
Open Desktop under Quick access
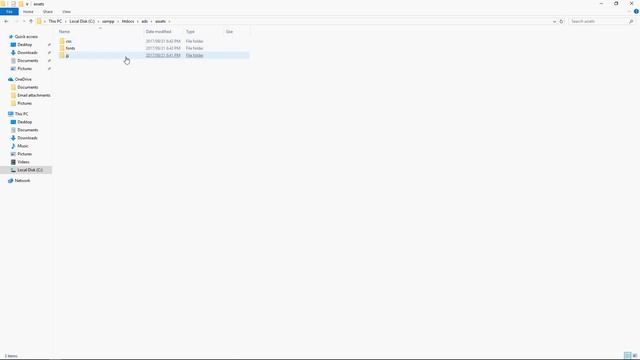tap(24, 44)
